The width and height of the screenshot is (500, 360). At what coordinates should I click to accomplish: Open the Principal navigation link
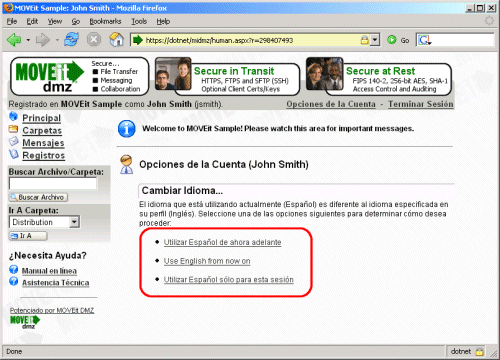coord(41,118)
